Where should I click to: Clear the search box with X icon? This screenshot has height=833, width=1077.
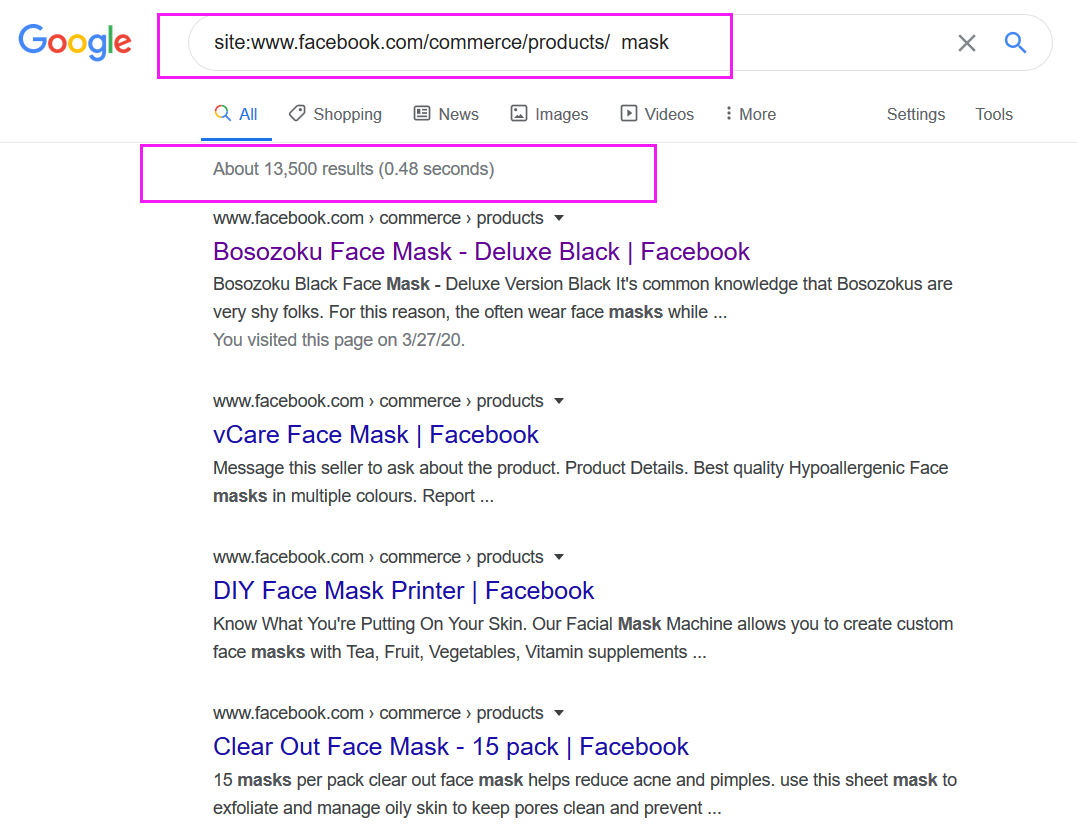966,43
